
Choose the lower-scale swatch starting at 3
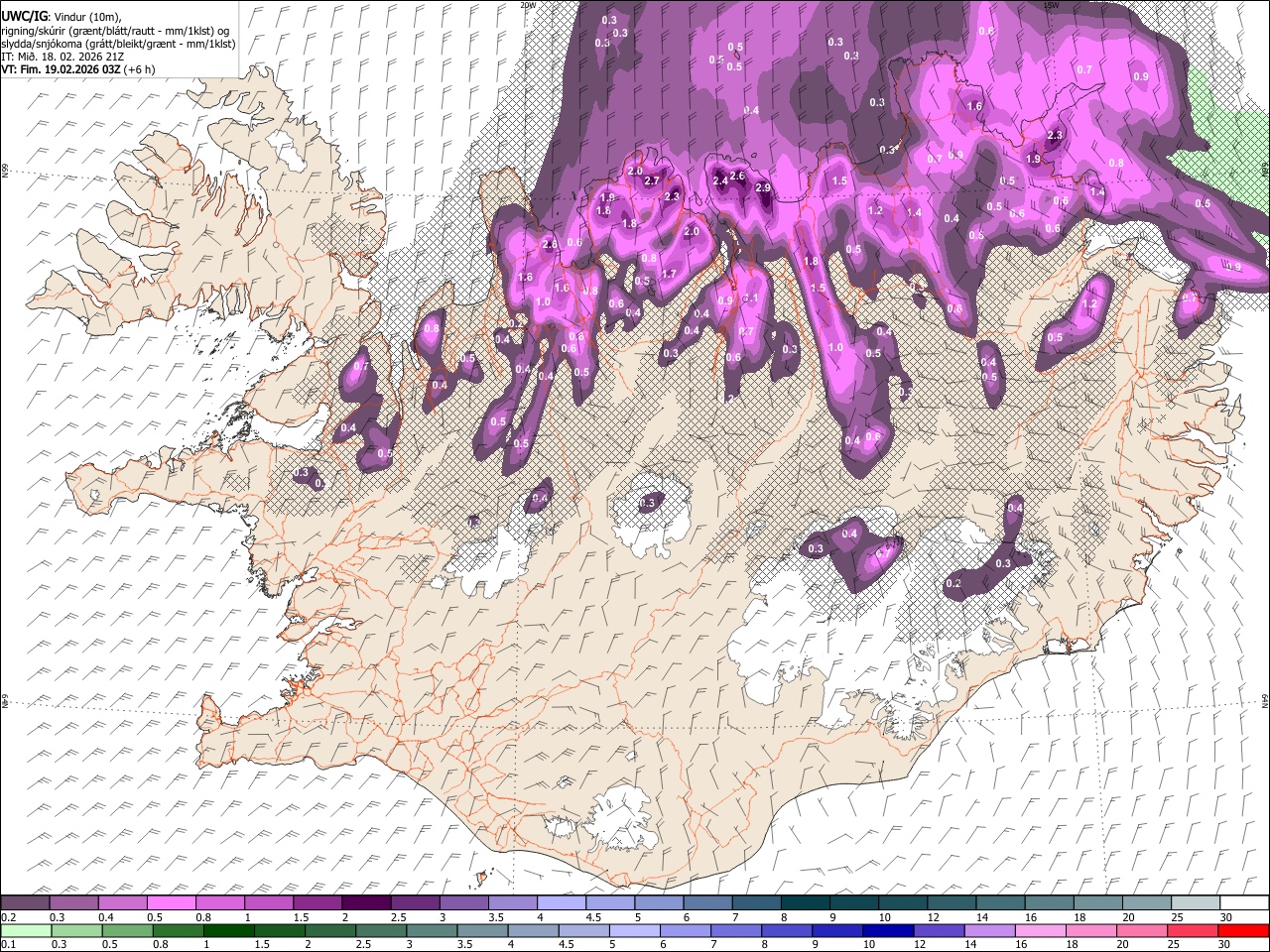point(433,931)
